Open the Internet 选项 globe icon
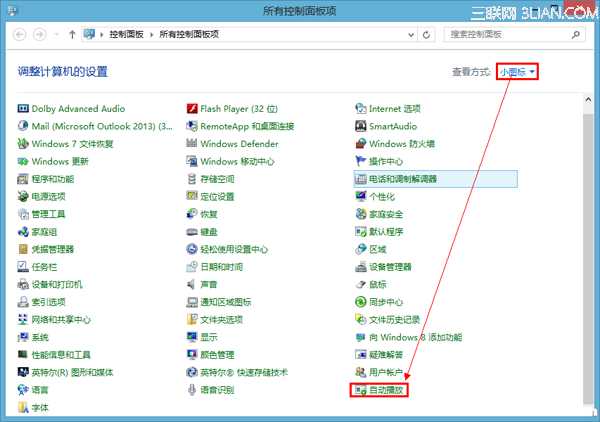600x422 pixels. [360, 109]
